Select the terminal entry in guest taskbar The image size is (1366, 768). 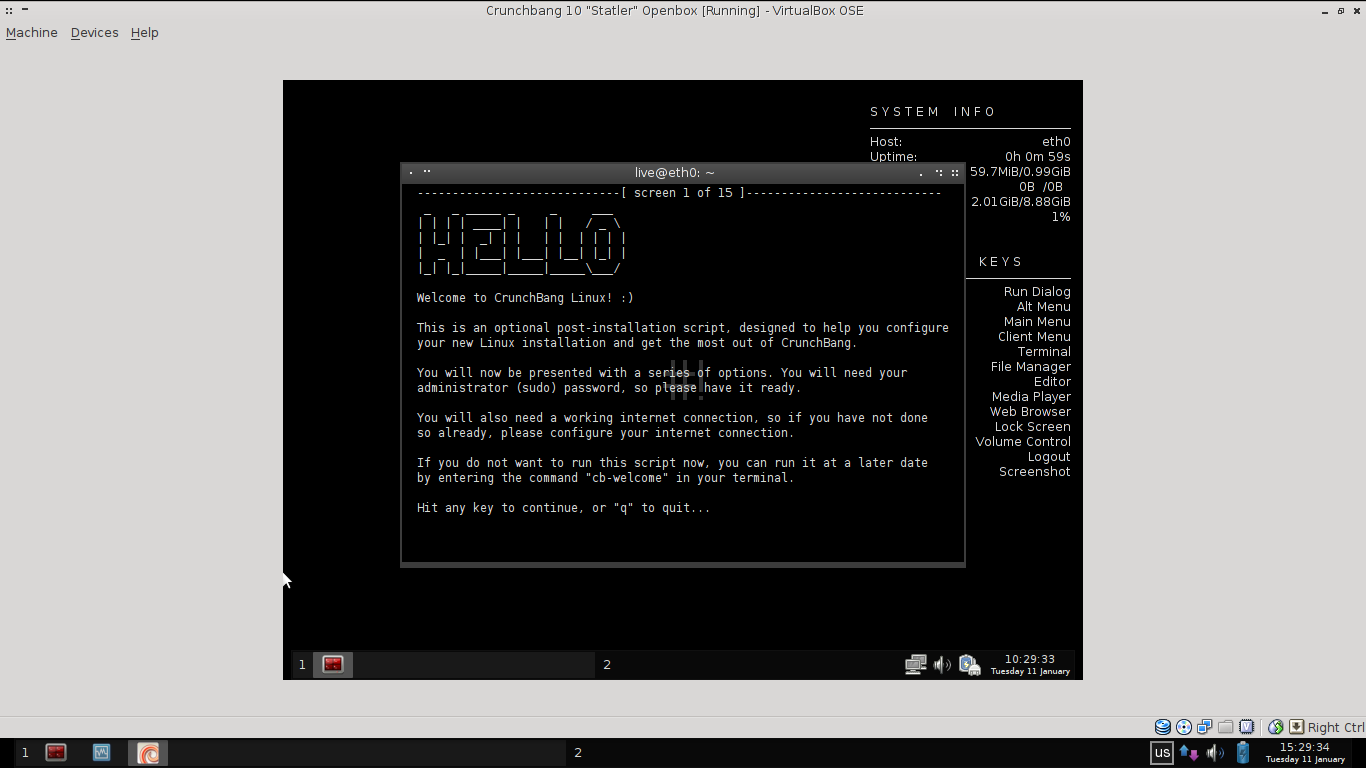331,664
